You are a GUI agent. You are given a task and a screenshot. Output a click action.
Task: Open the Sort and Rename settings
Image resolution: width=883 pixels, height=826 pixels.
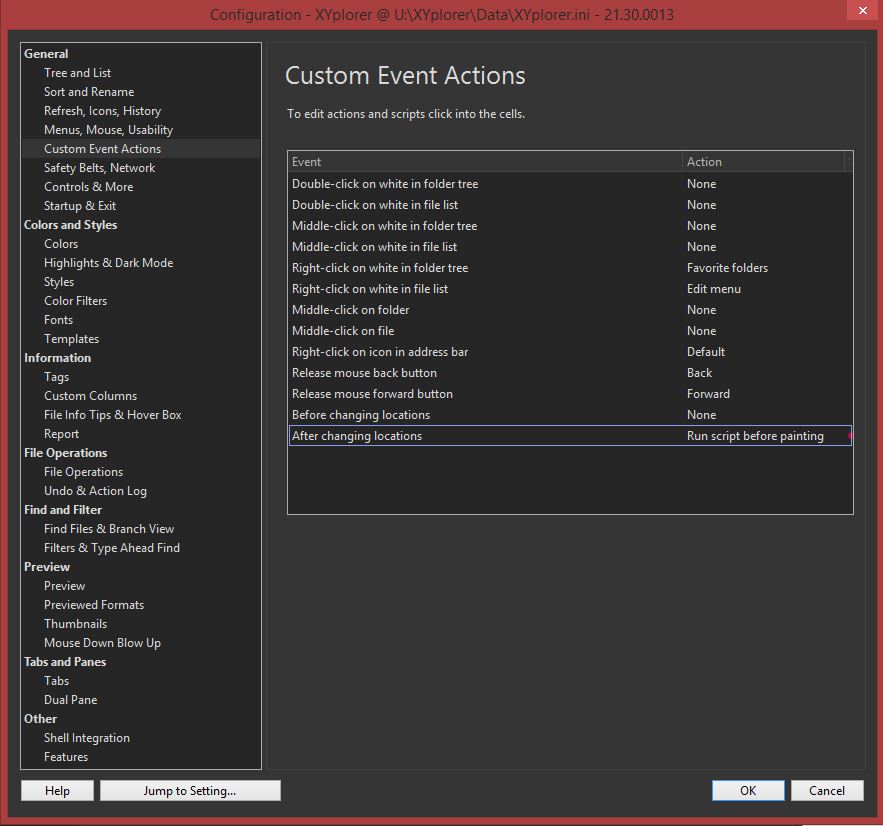coord(87,91)
